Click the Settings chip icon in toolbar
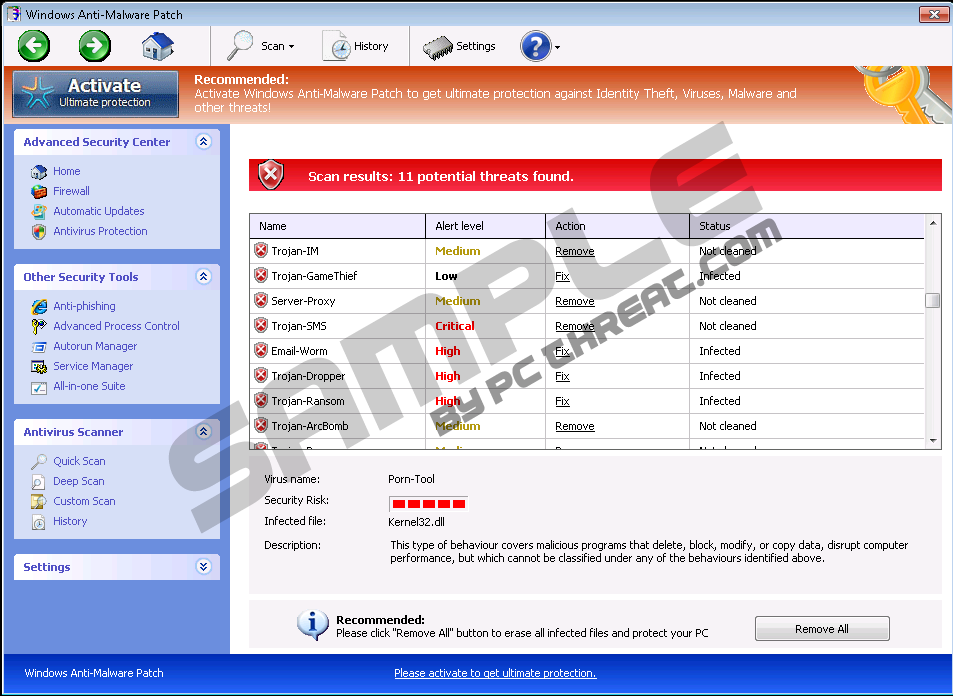Screen dimensions: 953x696 [x=438, y=47]
